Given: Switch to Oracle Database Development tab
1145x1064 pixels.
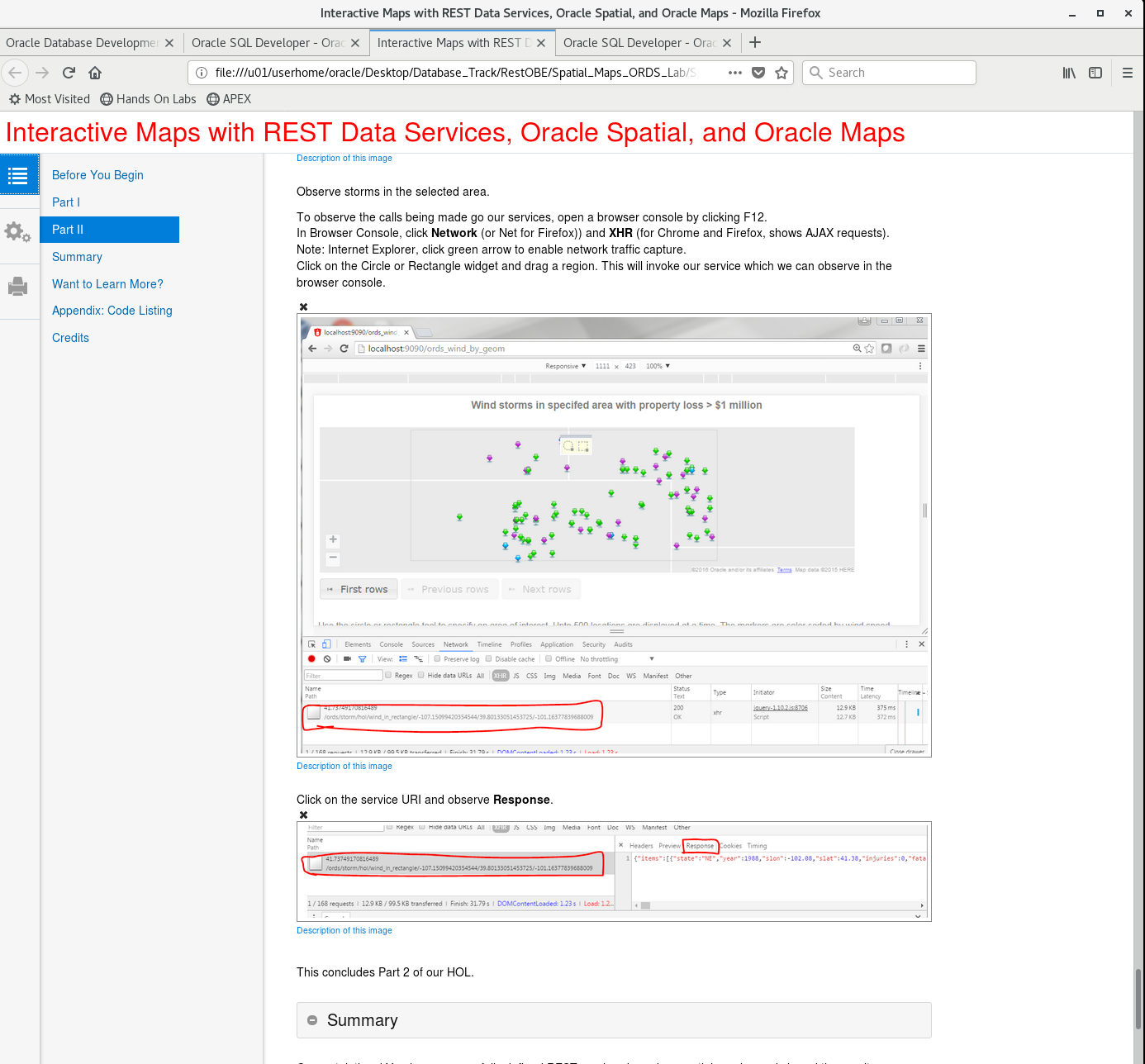Looking at the screenshot, I should tap(82, 43).
